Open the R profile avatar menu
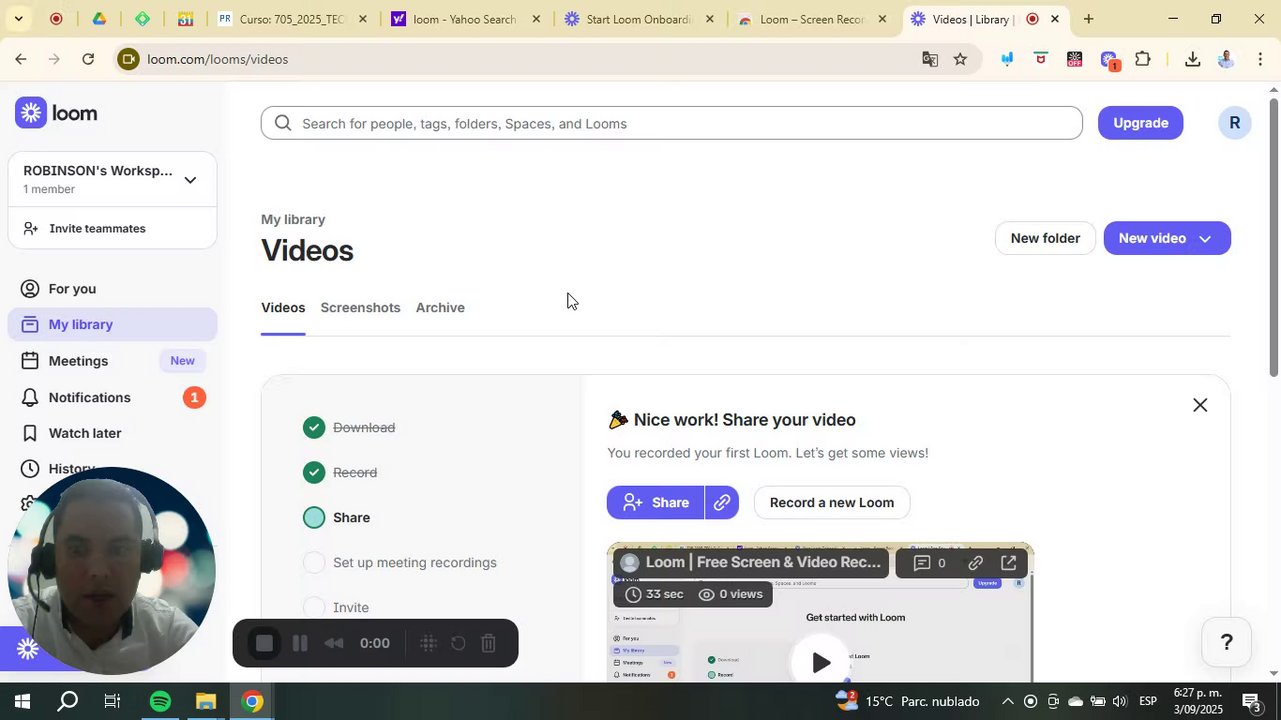Image resolution: width=1281 pixels, height=720 pixels. (x=1234, y=123)
